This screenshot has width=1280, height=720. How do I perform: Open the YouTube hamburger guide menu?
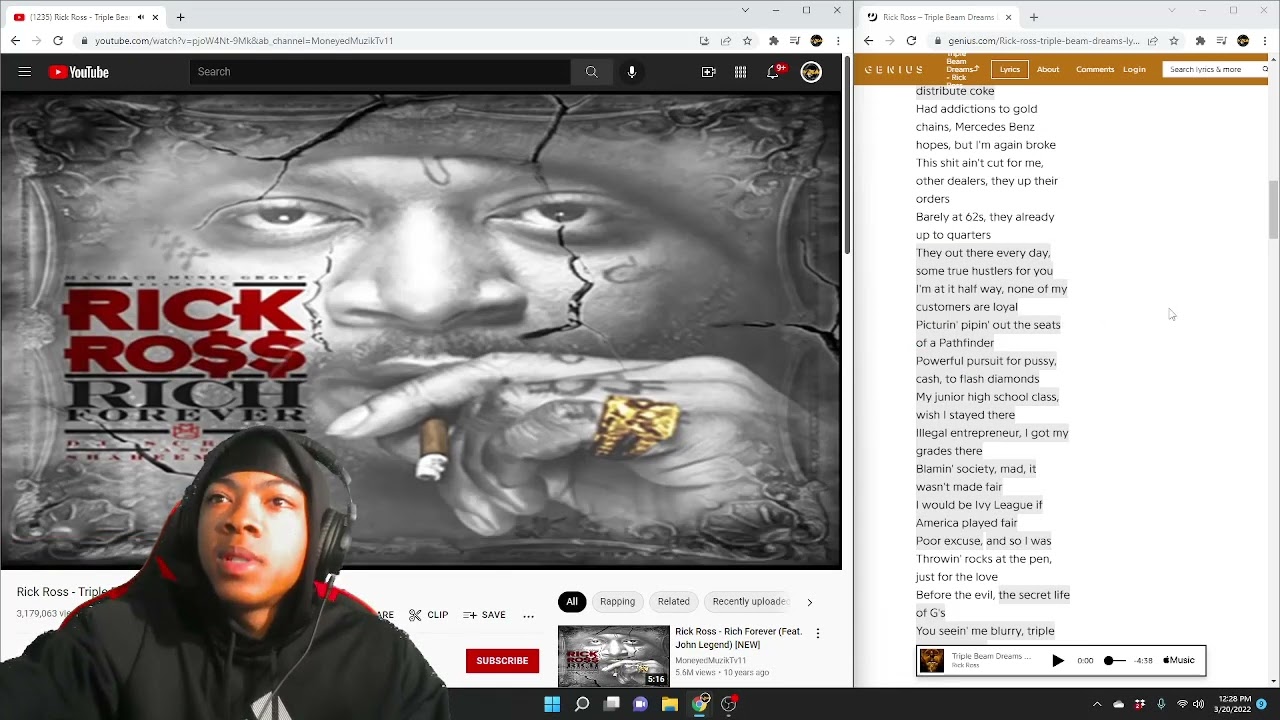point(25,72)
